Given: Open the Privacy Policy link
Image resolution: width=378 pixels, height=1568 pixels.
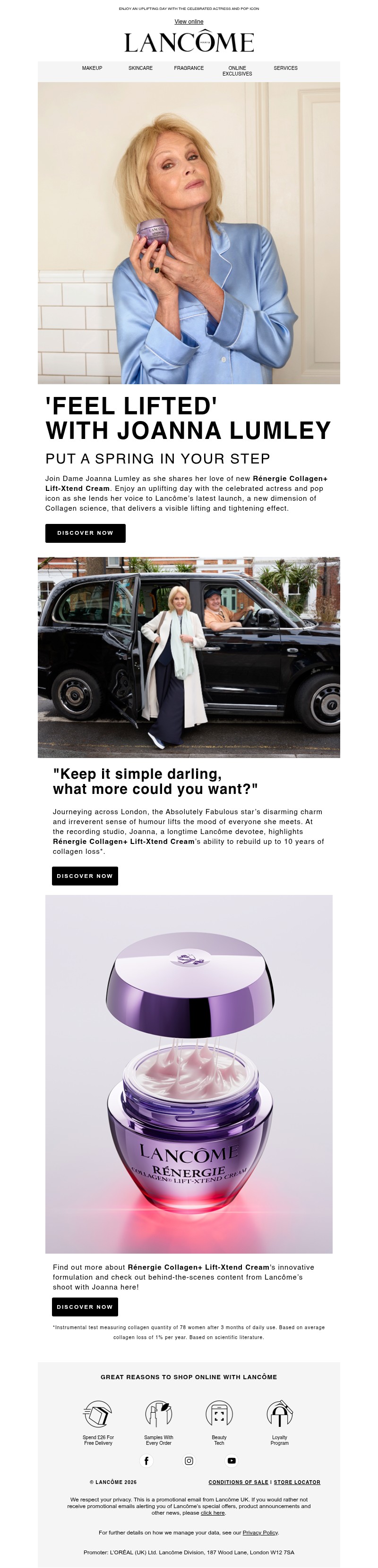Looking at the screenshot, I should pyautogui.click(x=260, y=1533).
